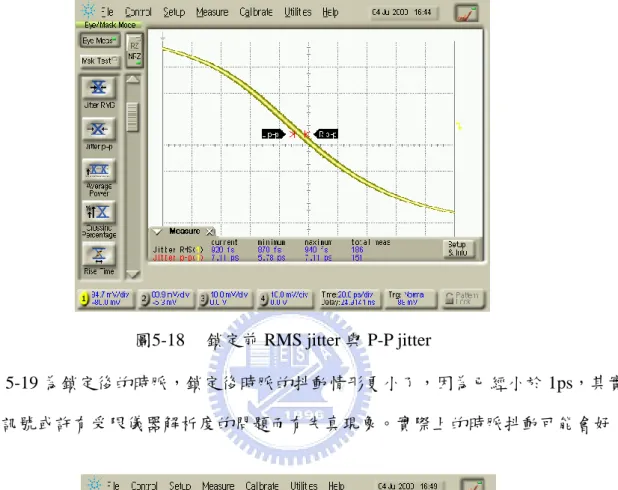The height and width of the screenshot is (490, 618).
Task: Toggle the RZ/NRZ format selector
Action: click(x=134, y=51)
